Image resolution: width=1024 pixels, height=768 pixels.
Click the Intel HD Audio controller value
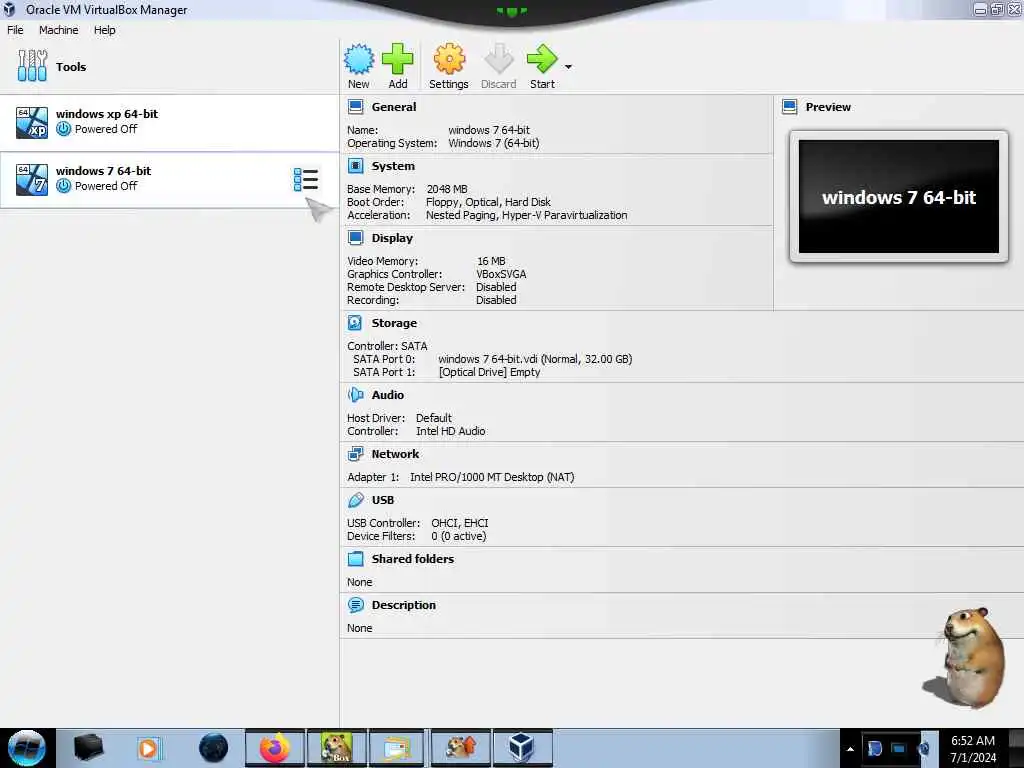[x=451, y=431]
